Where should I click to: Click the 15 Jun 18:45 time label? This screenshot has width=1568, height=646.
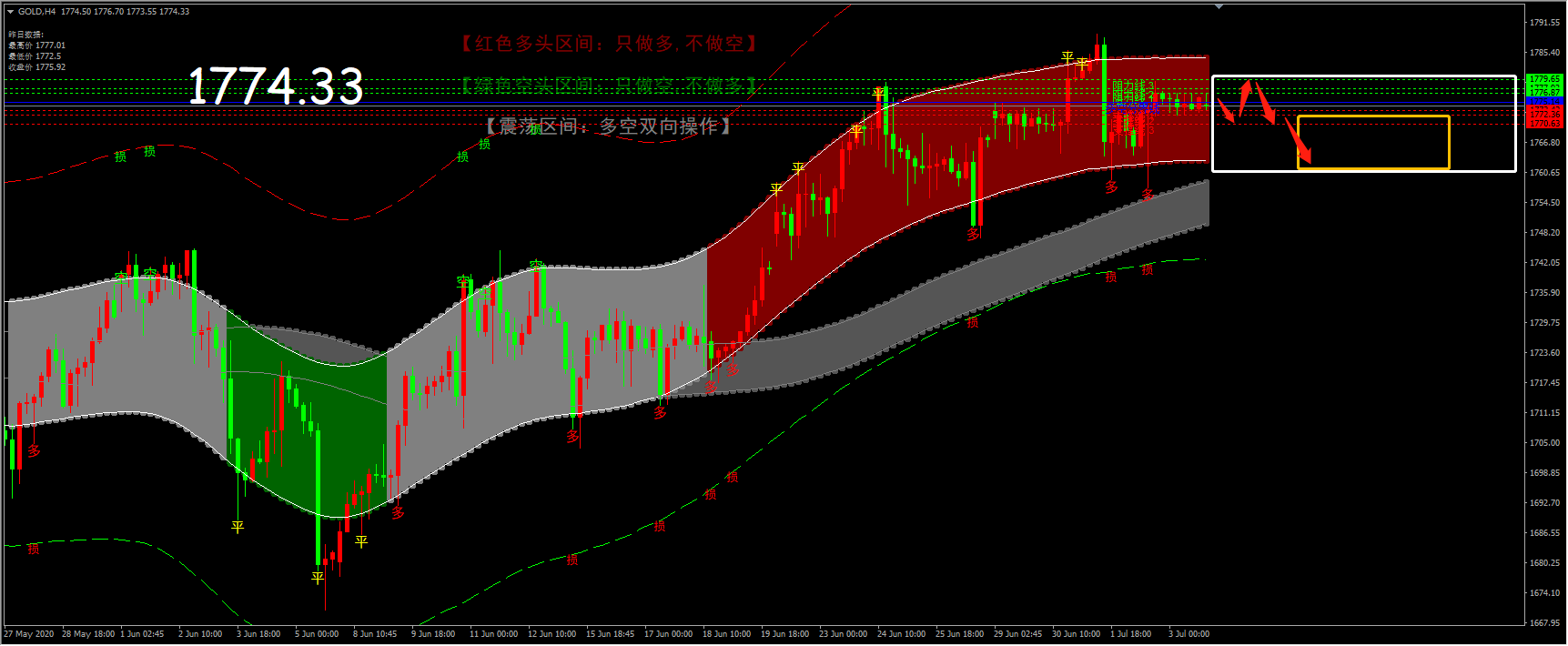(610, 634)
